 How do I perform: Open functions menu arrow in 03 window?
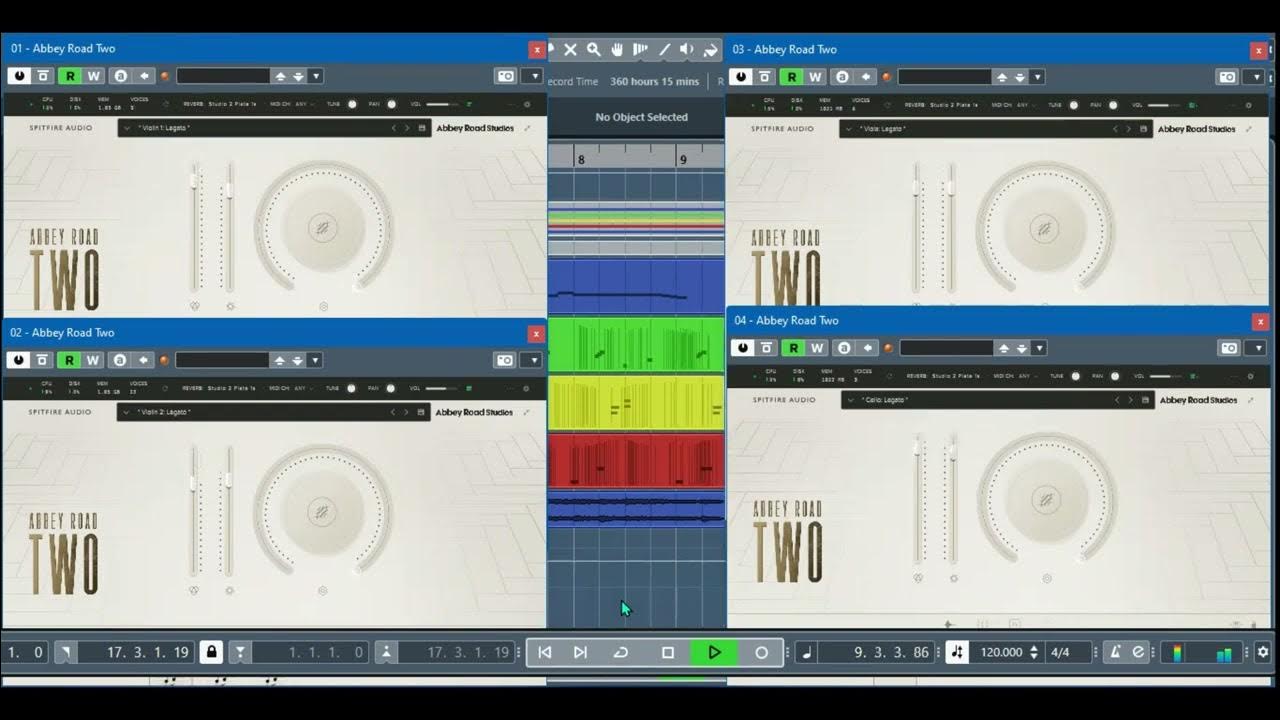pyautogui.click(x=1257, y=77)
